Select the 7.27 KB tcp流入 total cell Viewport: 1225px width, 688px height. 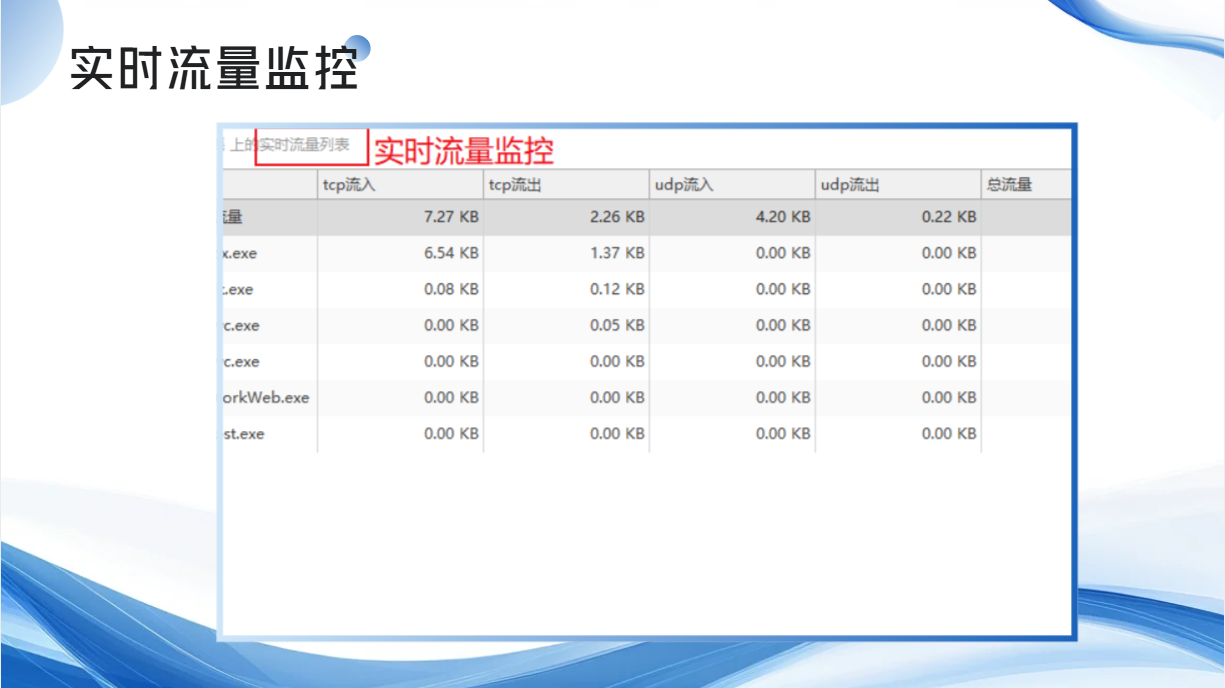point(451,217)
